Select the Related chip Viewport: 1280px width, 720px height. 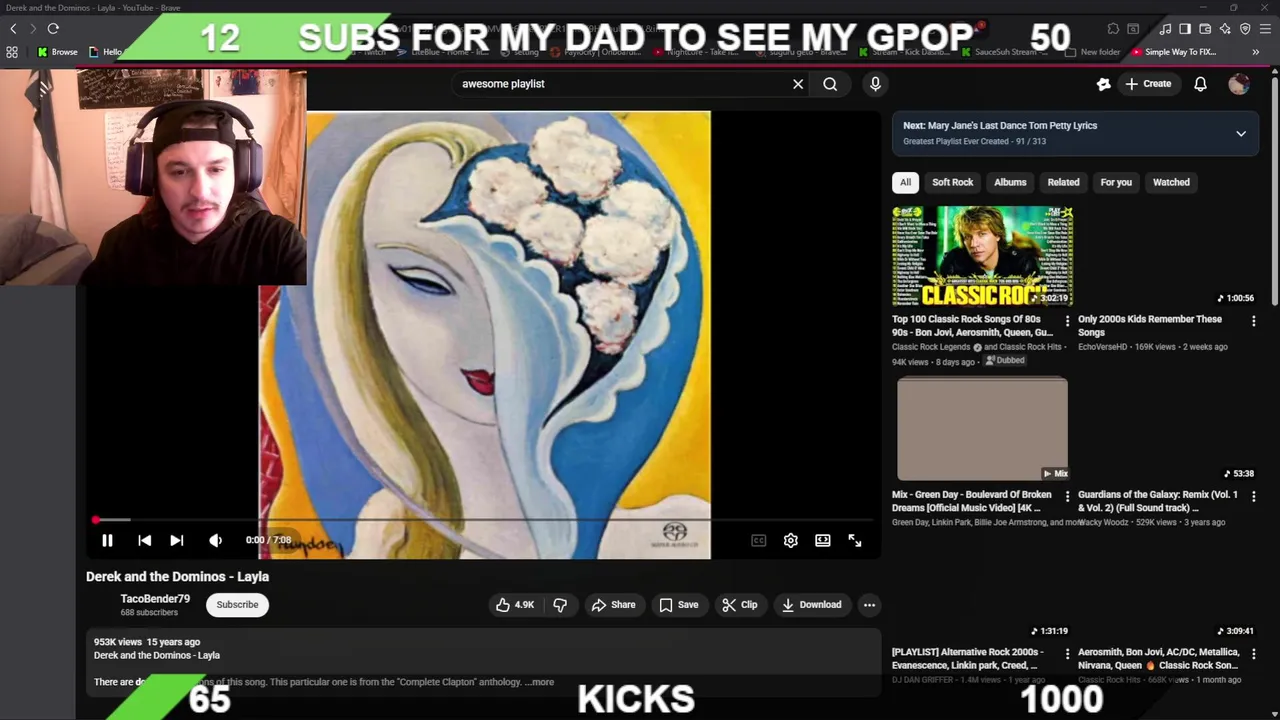tap(1063, 182)
